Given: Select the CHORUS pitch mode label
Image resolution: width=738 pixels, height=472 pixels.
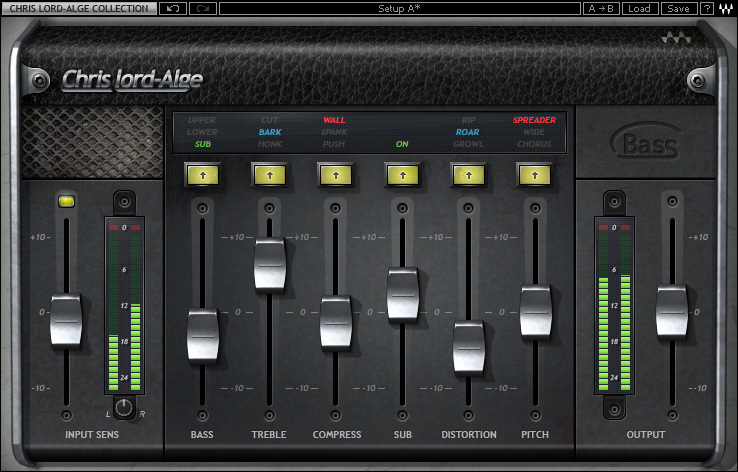Looking at the screenshot, I should [x=534, y=144].
